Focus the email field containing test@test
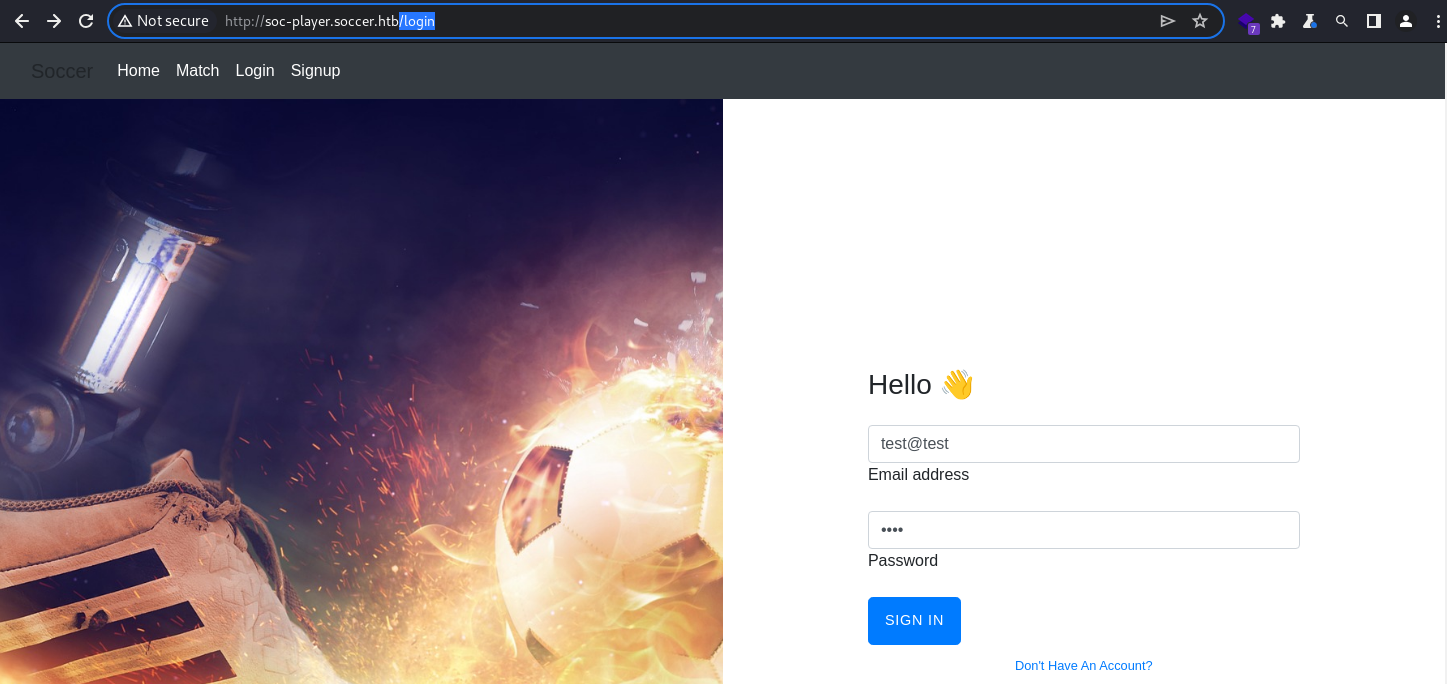This screenshot has width=1447, height=684. [1084, 444]
